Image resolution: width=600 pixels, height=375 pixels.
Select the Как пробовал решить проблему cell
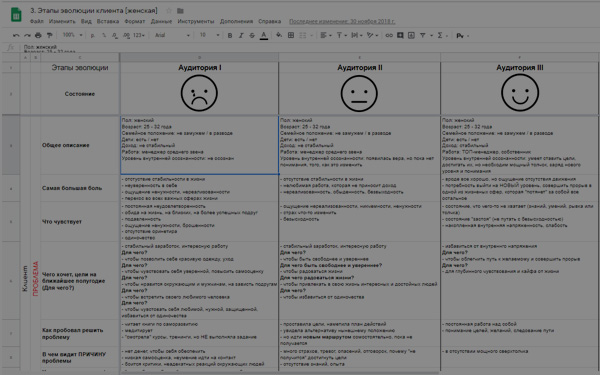pos(80,334)
